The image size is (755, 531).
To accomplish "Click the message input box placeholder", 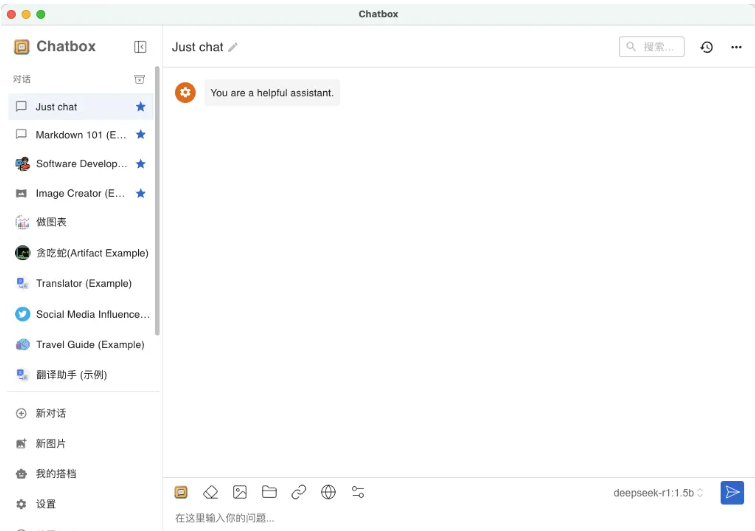I will [224, 518].
